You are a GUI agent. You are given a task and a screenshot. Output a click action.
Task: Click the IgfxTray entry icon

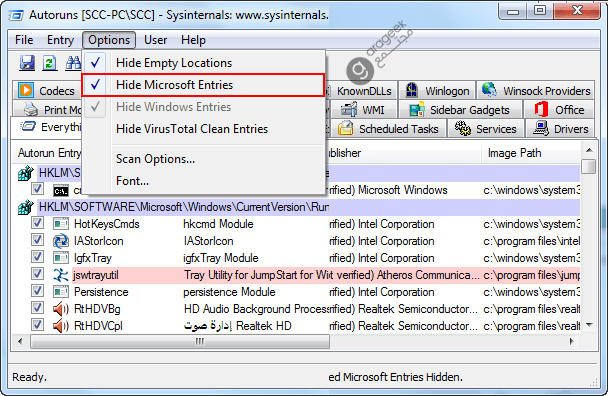(60, 258)
